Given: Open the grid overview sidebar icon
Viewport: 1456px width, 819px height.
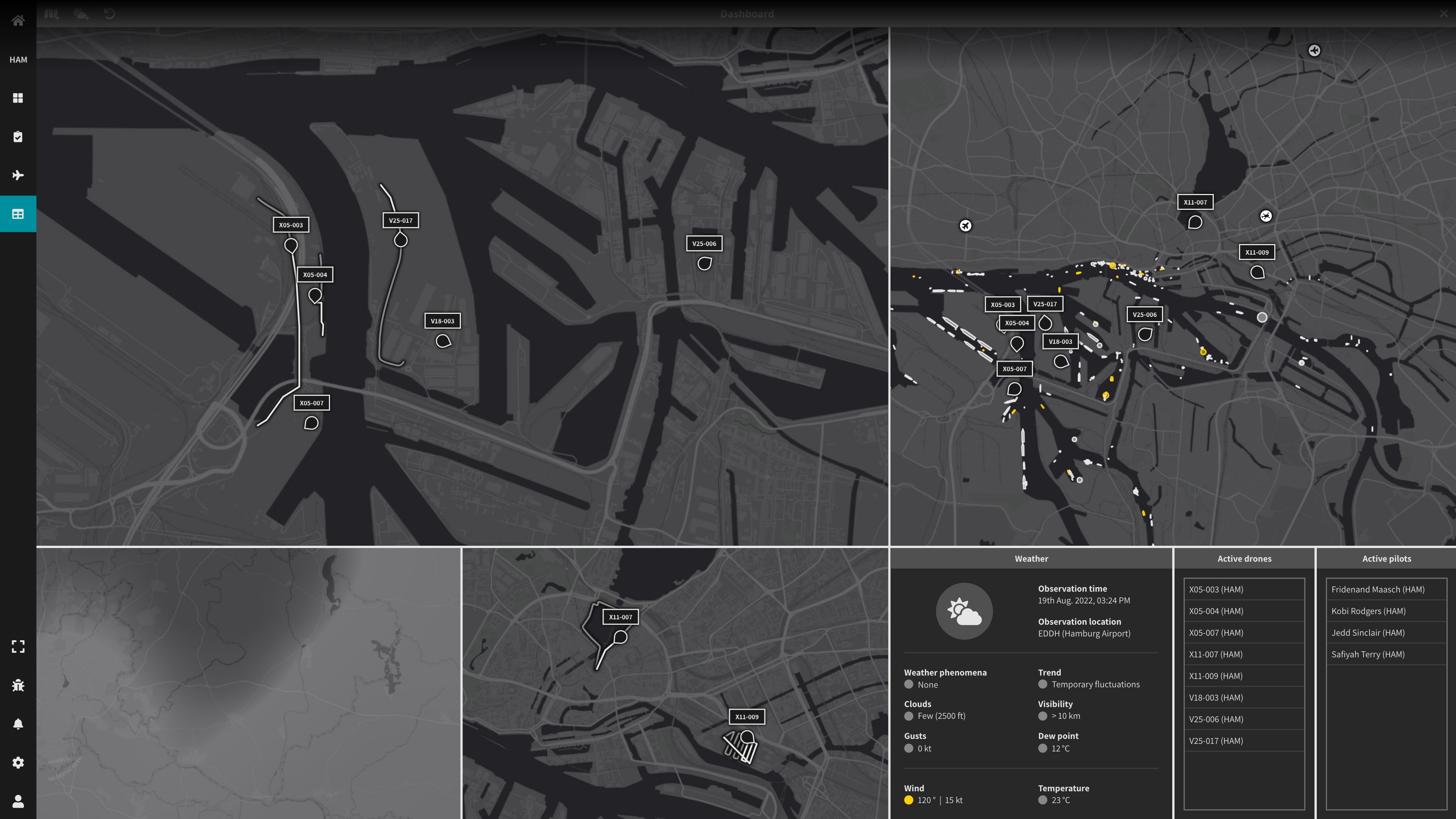Looking at the screenshot, I should [18, 98].
